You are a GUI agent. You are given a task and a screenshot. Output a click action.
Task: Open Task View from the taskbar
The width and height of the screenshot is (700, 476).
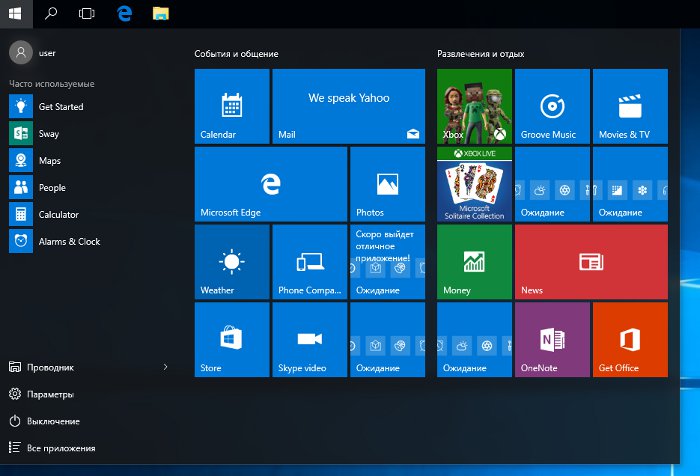coord(87,13)
